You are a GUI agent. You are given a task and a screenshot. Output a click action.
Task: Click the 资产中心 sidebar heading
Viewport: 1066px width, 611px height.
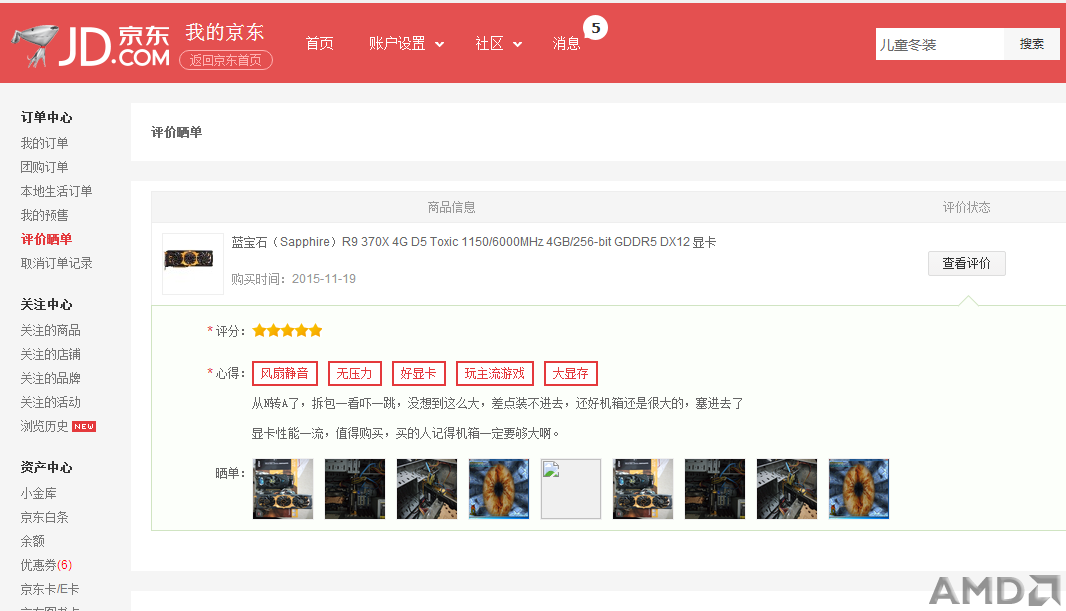(x=46, y=468)
